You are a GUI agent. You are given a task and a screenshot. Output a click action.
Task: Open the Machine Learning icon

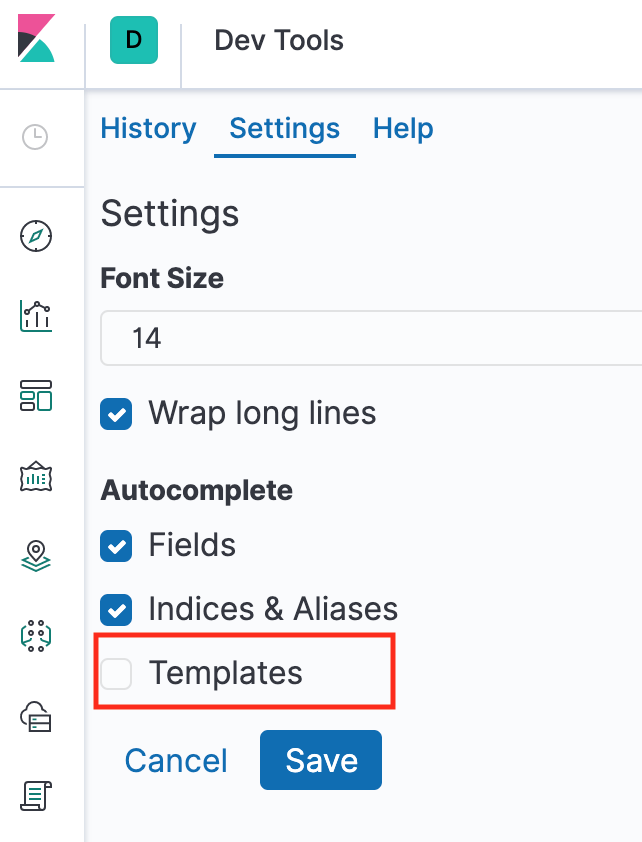34,635
